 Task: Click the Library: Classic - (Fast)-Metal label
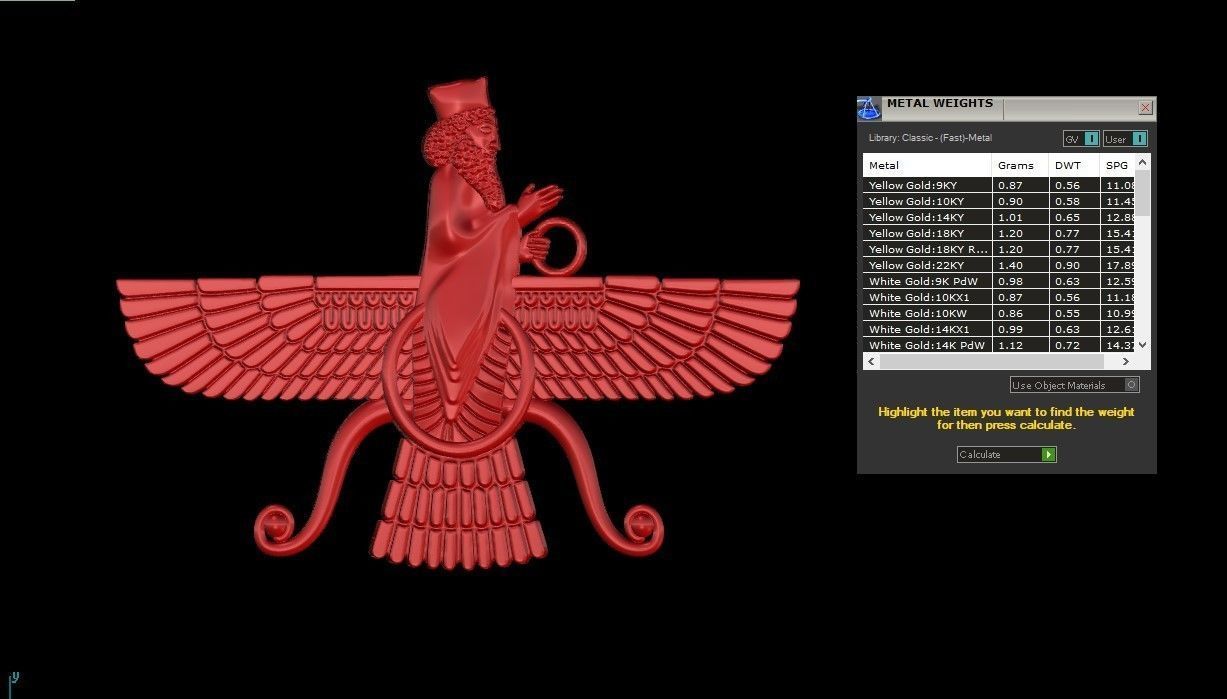tap(930, 138)
